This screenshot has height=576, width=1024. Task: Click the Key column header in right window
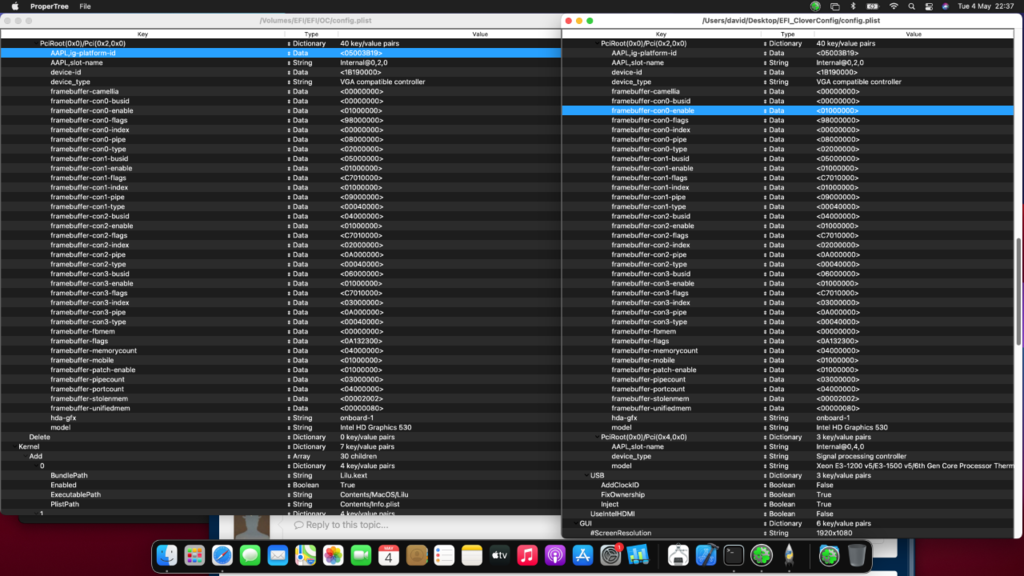coord(660,34)
